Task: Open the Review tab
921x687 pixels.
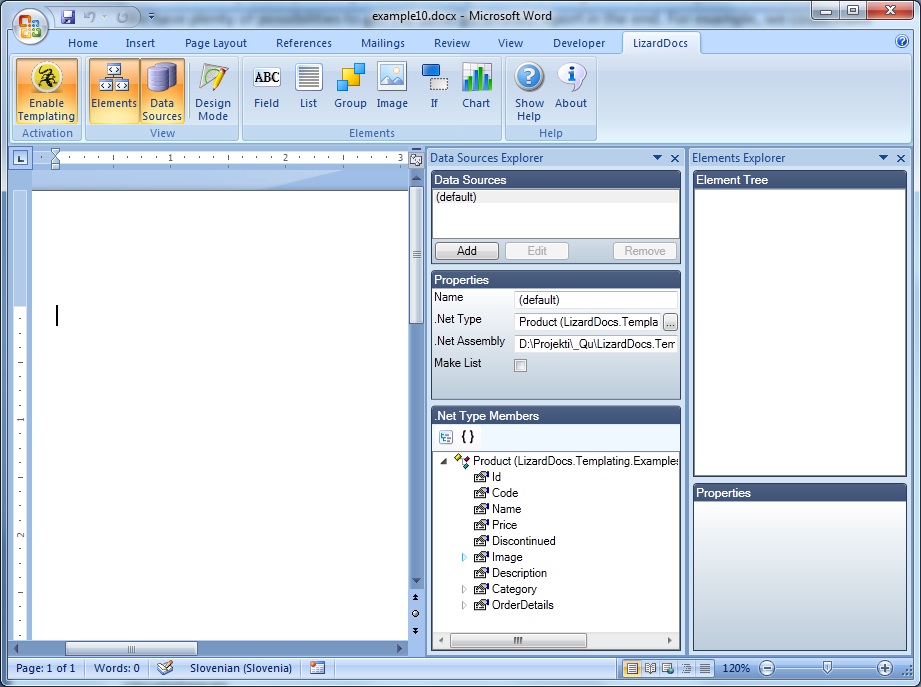Action: tap(452, 43)
